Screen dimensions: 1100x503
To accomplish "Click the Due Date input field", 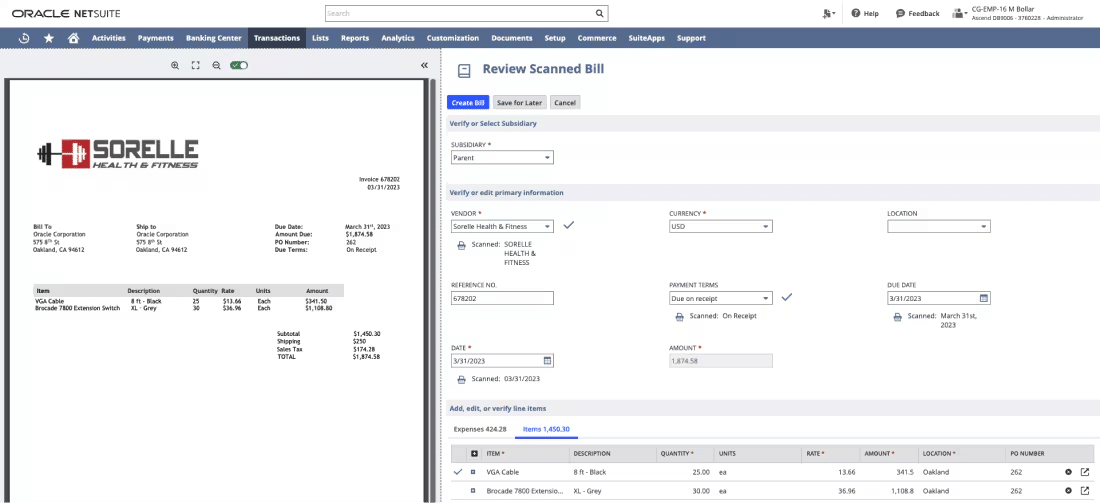I will click(932, 298).
